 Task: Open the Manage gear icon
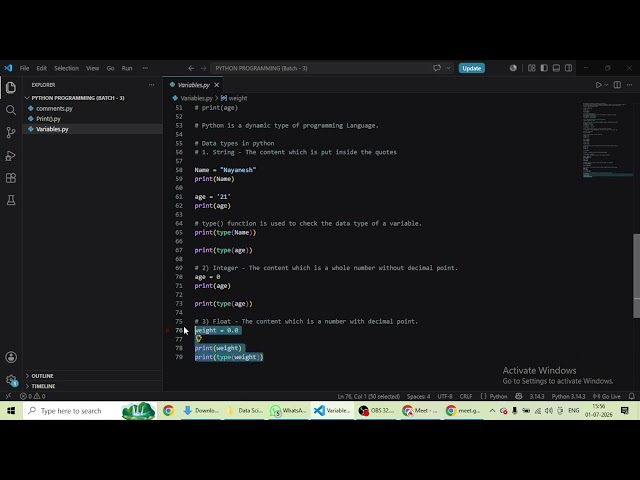[11, 380]
